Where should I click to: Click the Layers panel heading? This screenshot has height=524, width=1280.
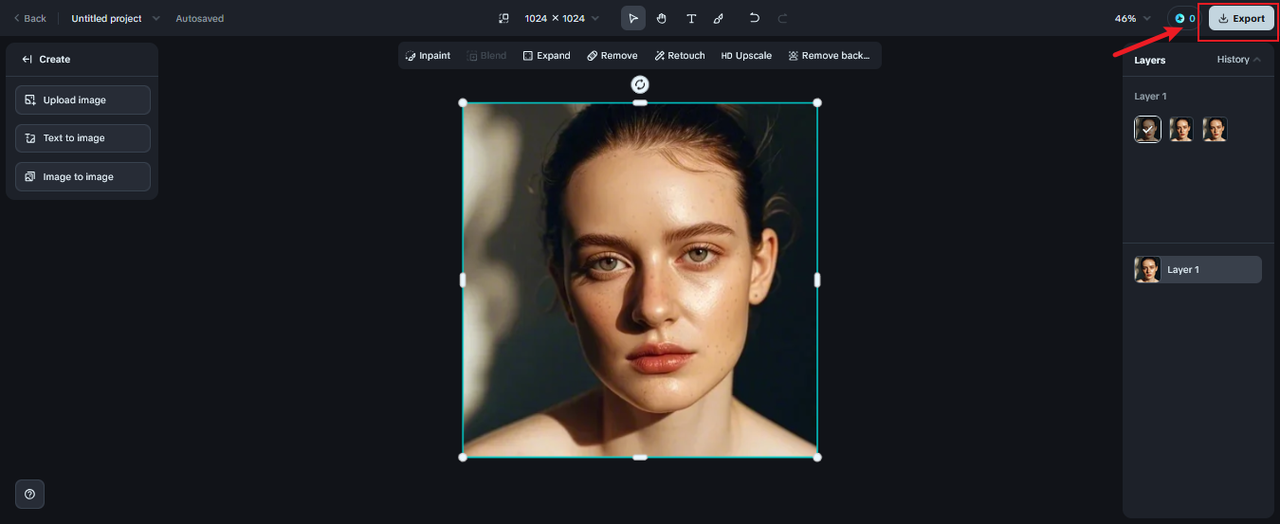(1150, 60)
